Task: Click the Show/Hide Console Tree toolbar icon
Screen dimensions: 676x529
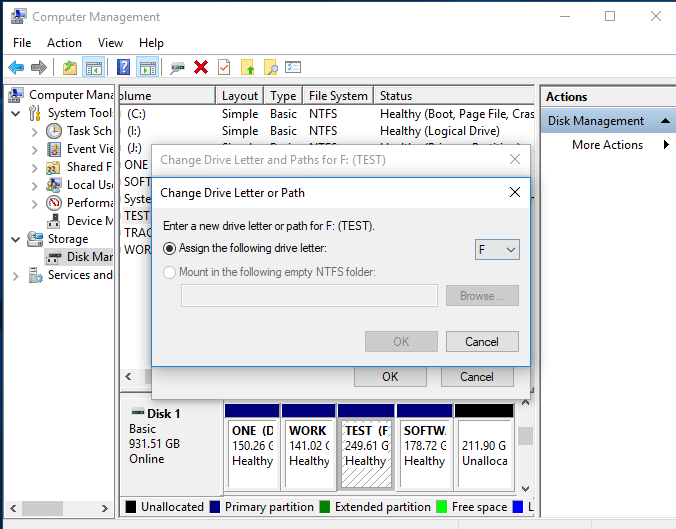Action: click(94, 67)
